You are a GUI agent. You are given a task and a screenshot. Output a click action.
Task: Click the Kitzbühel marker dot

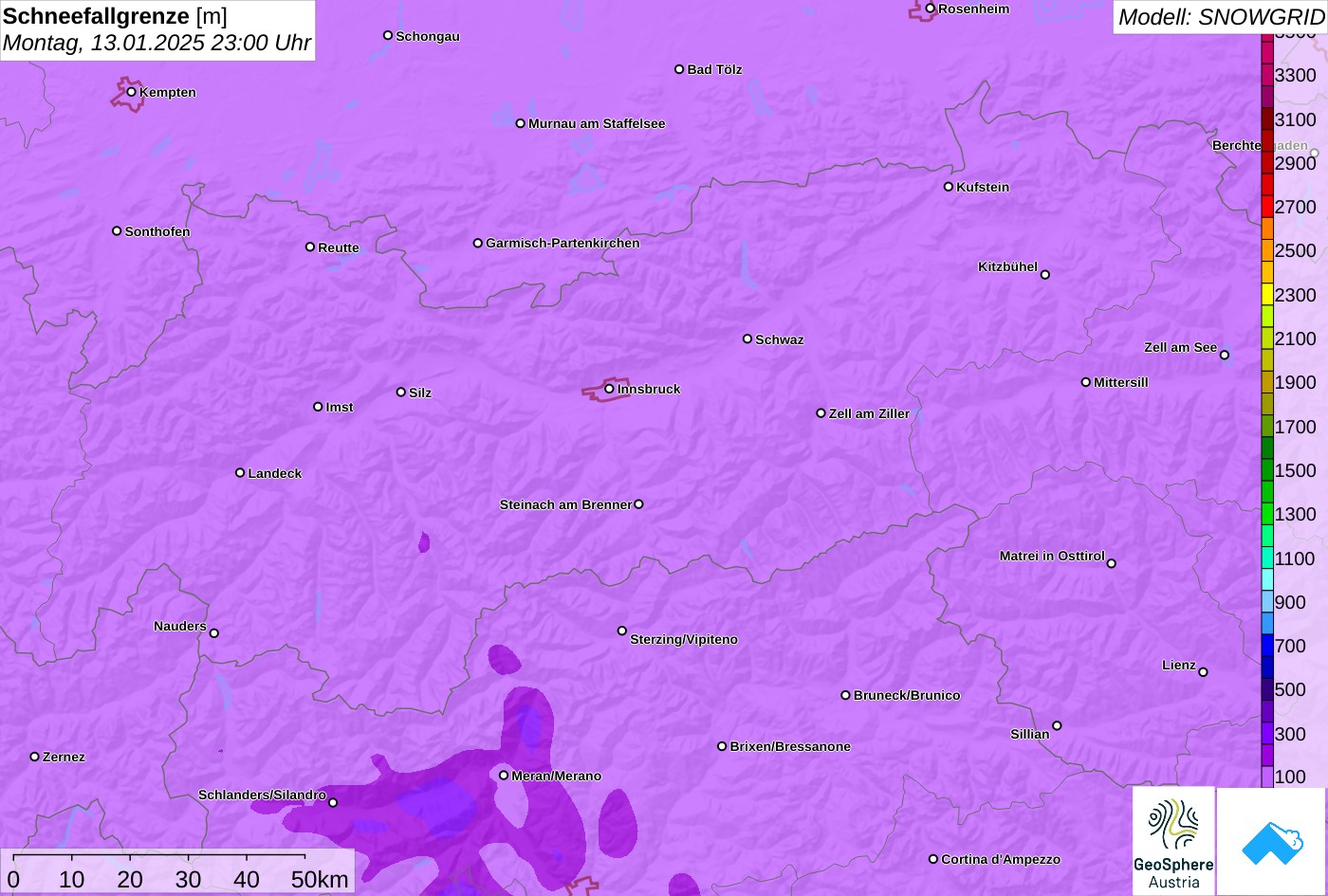1045,275
